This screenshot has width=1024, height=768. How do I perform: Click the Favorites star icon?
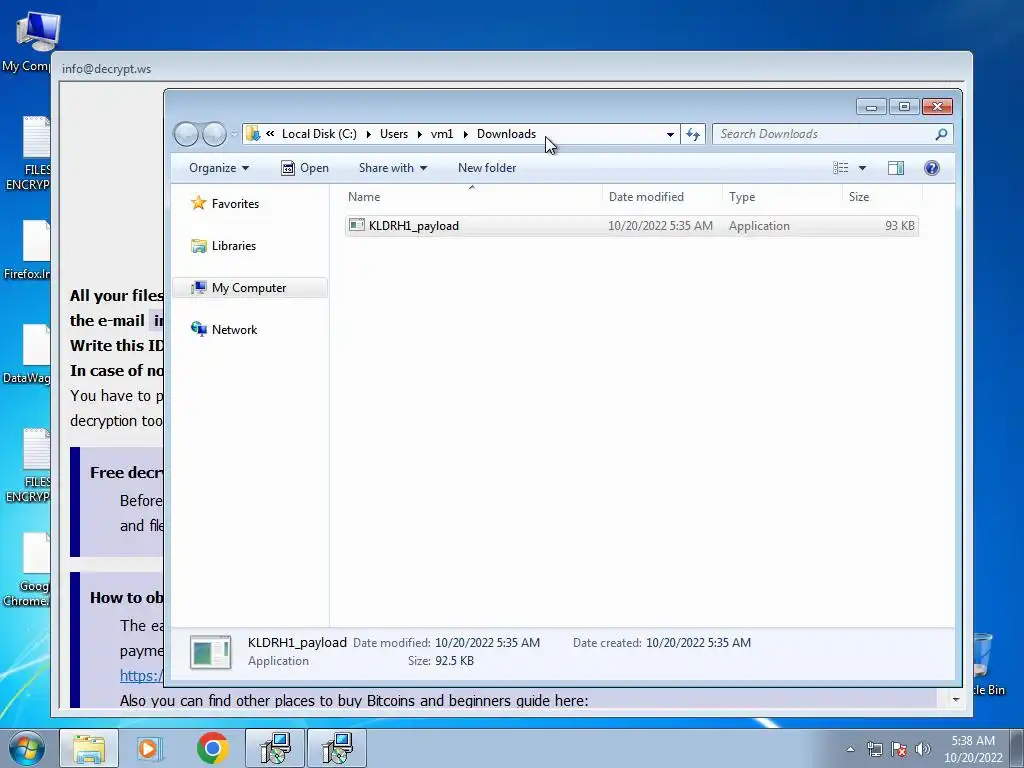[199, 203]
